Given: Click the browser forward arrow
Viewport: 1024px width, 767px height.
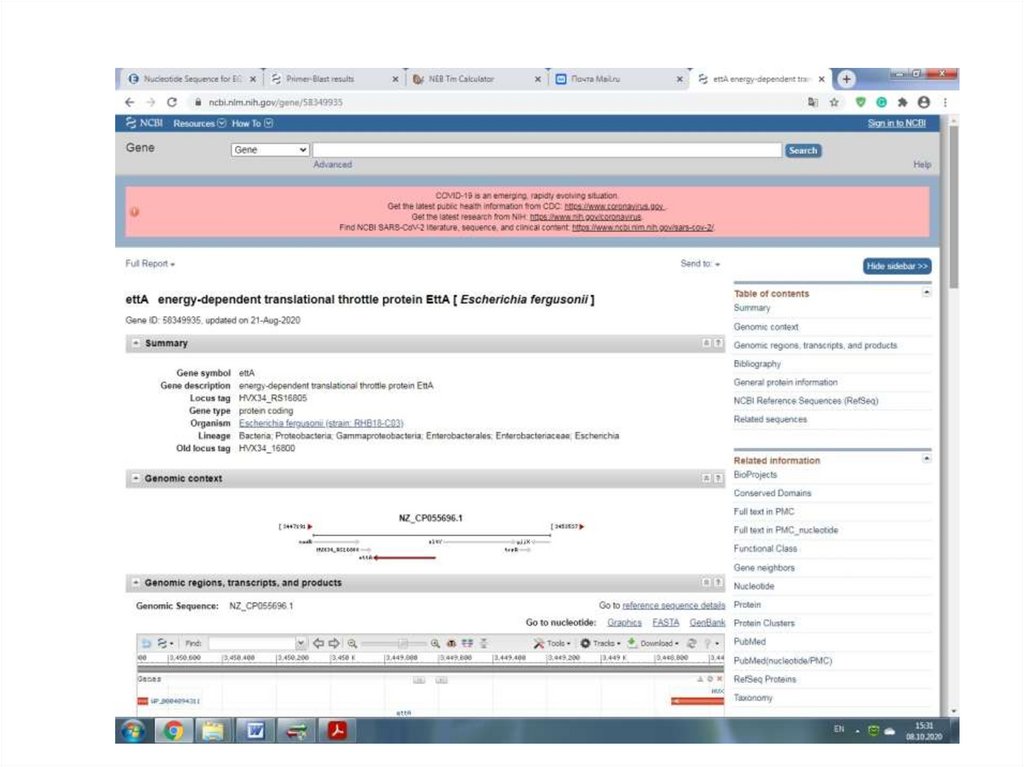Looking at the screenshot, I should (x=151, y=102).
